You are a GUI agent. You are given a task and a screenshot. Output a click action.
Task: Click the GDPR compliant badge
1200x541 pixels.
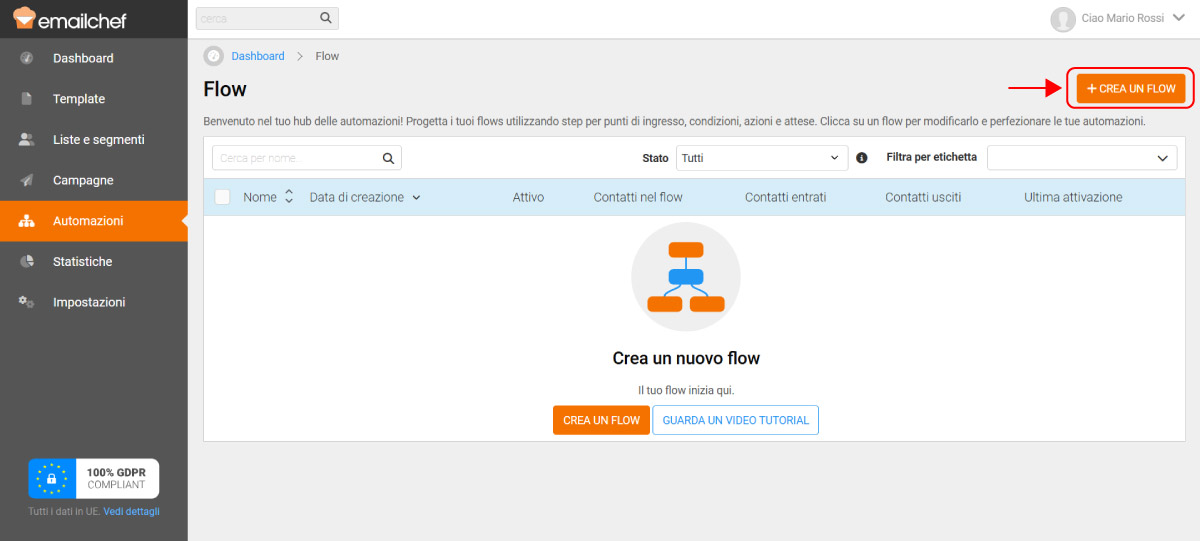click(93, 479)
